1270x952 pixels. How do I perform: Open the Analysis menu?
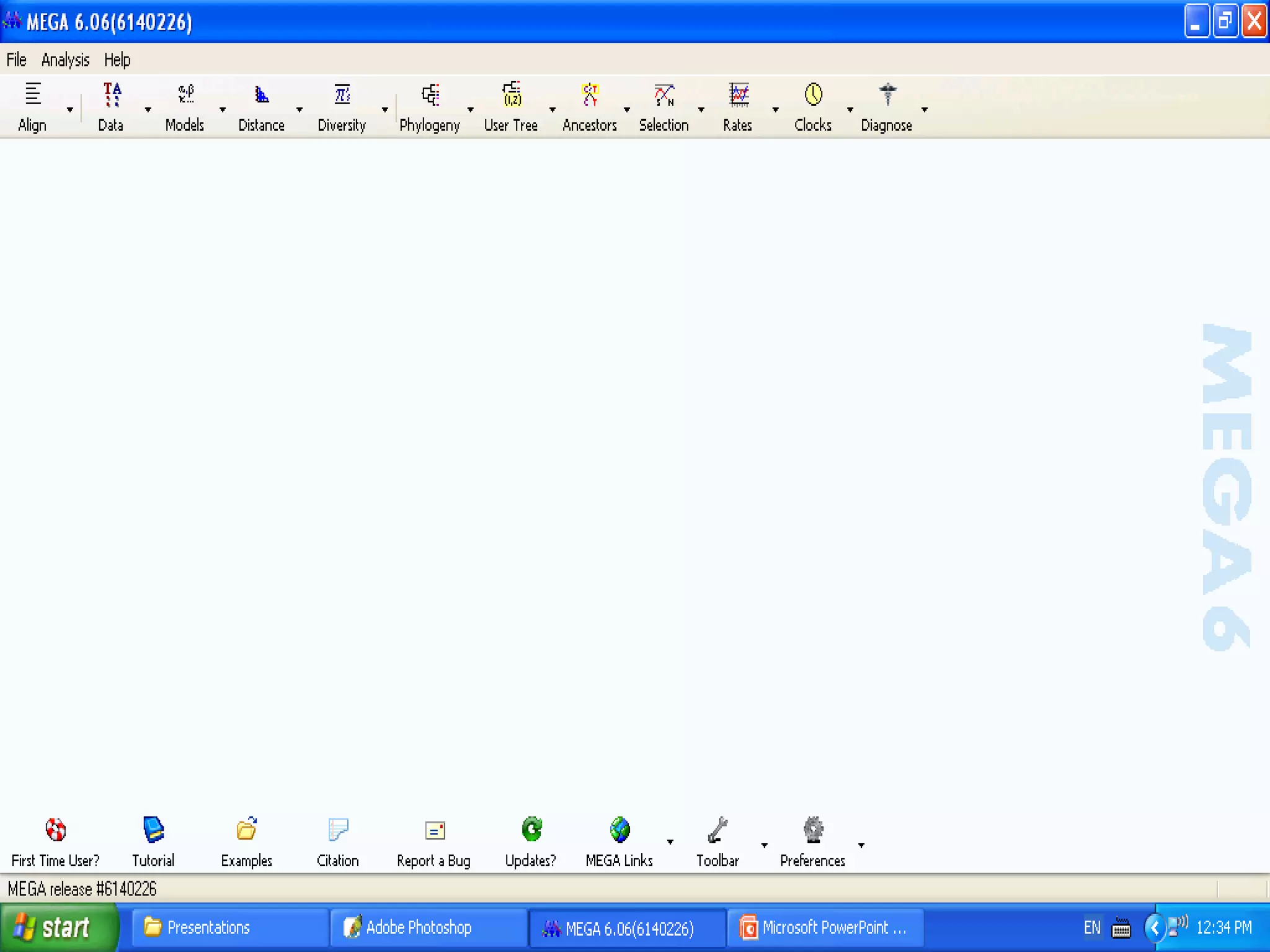[65, 60]
